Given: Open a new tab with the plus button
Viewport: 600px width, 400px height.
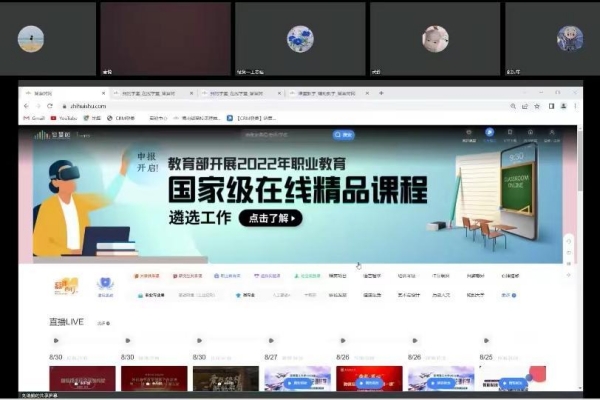Looking at the screenshot, I should tap(380, 93).
